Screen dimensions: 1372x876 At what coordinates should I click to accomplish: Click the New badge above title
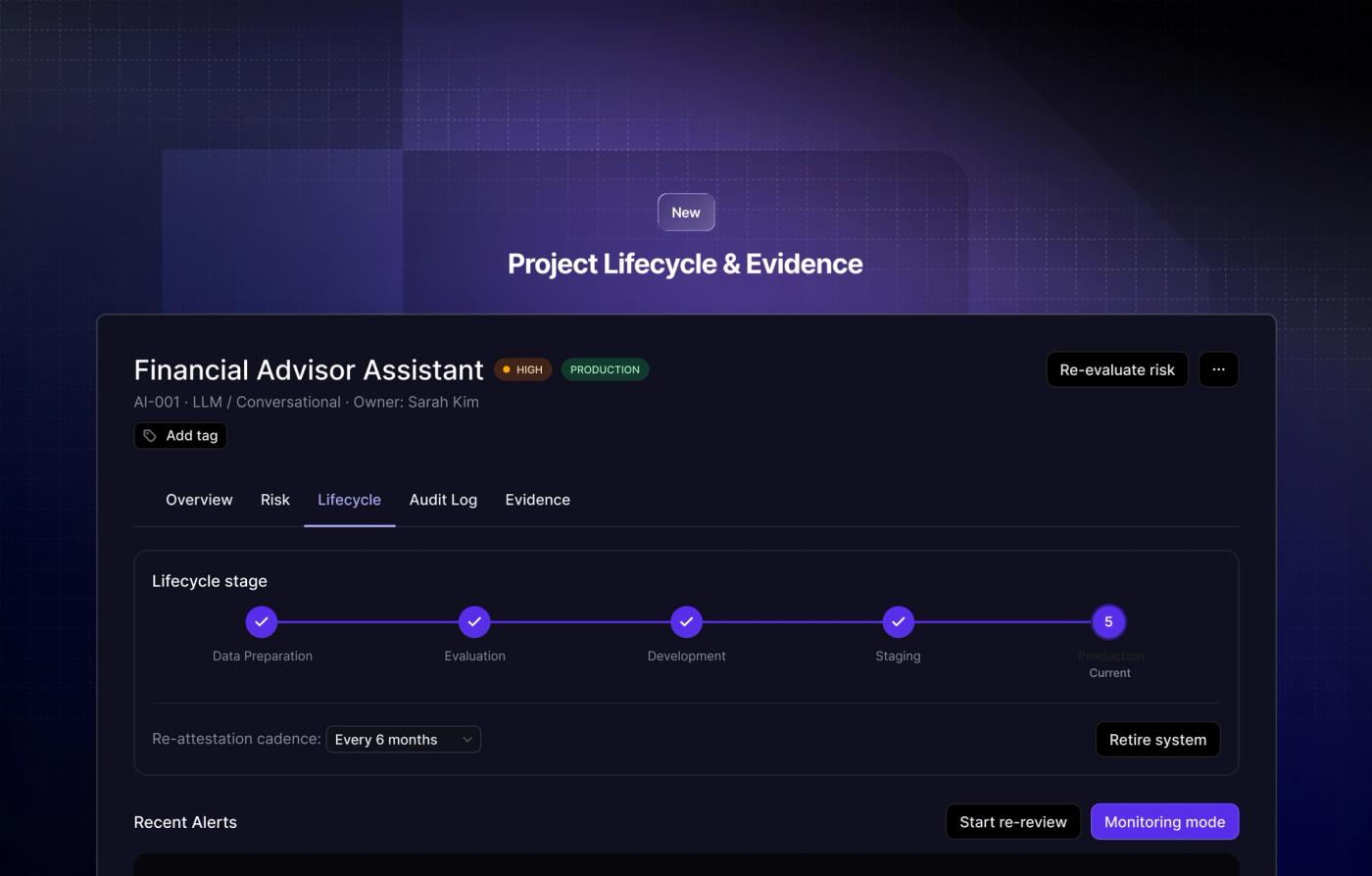[x=686, y=213]
